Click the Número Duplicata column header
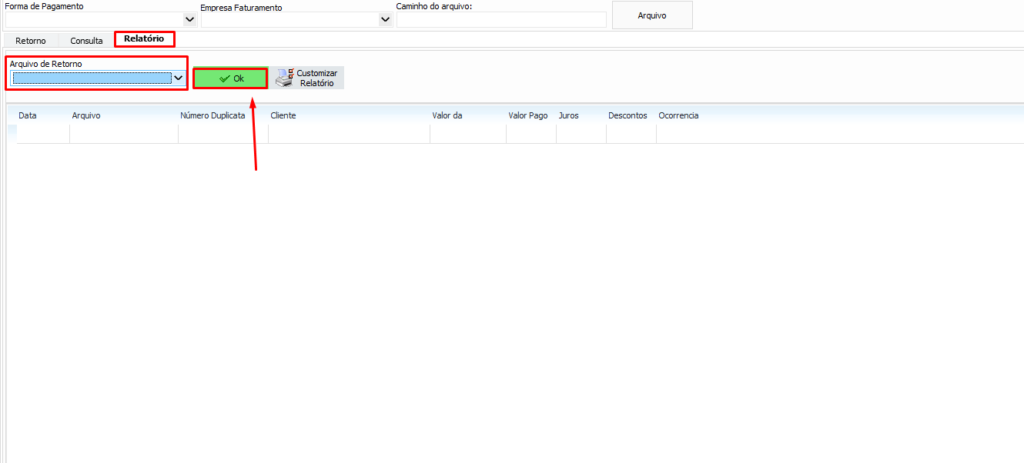The width and height of the screenshot is (1024, 463). (x=212, y=116)
